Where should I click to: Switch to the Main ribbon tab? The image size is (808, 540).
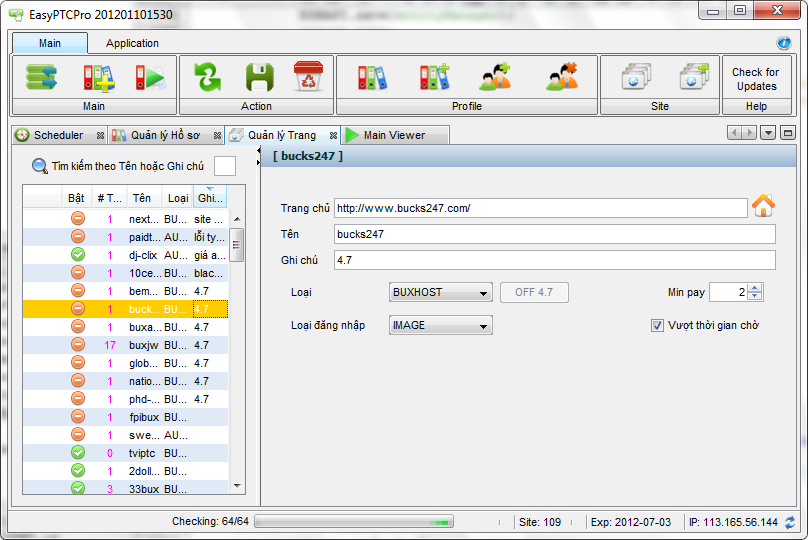50,43
